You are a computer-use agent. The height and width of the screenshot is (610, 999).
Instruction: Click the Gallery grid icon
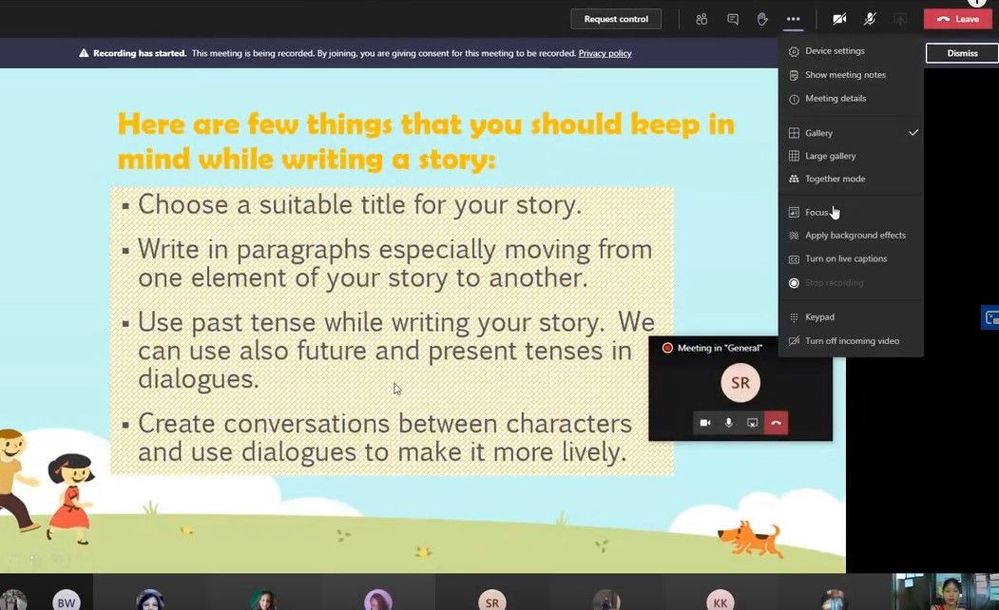pyautogui.click(x=794, y=133)
